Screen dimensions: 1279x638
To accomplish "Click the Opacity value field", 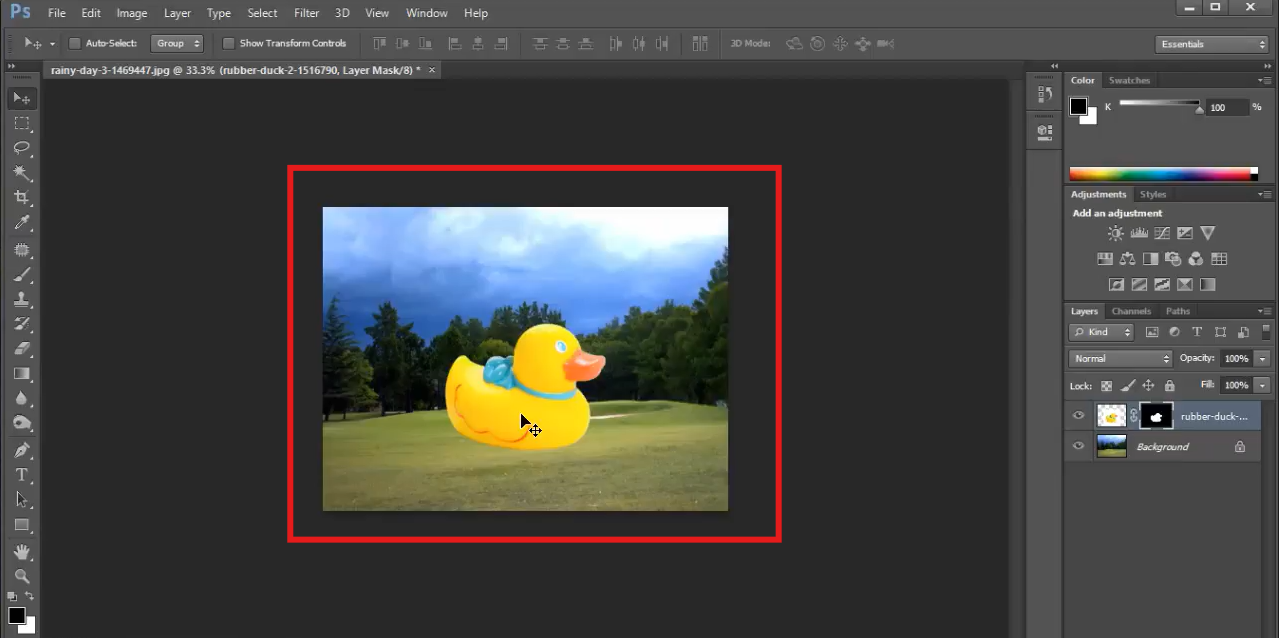I will (1236, 359).
